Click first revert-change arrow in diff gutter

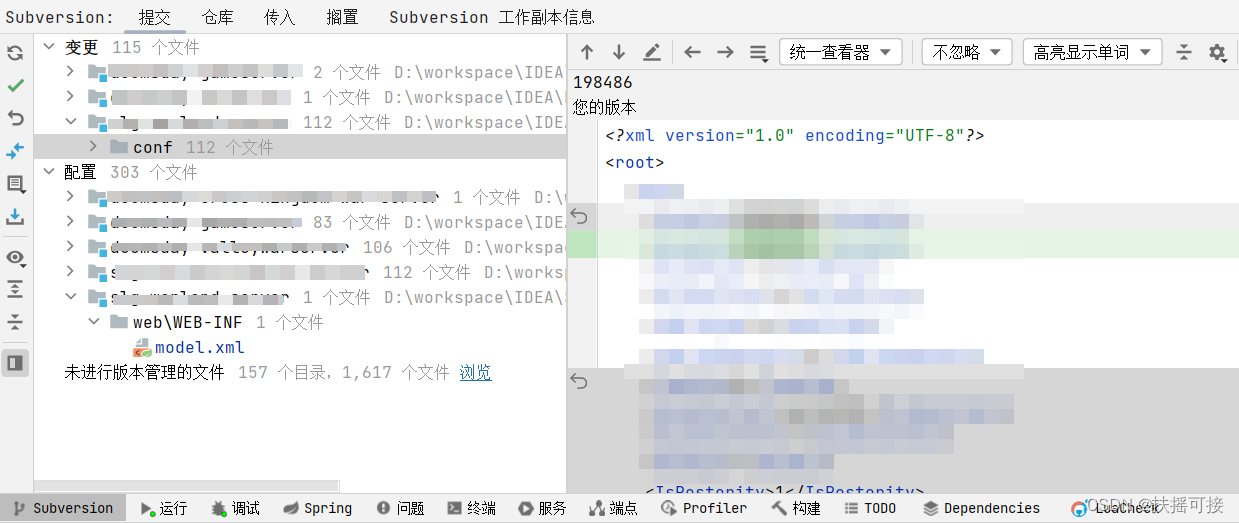point(580,216)
